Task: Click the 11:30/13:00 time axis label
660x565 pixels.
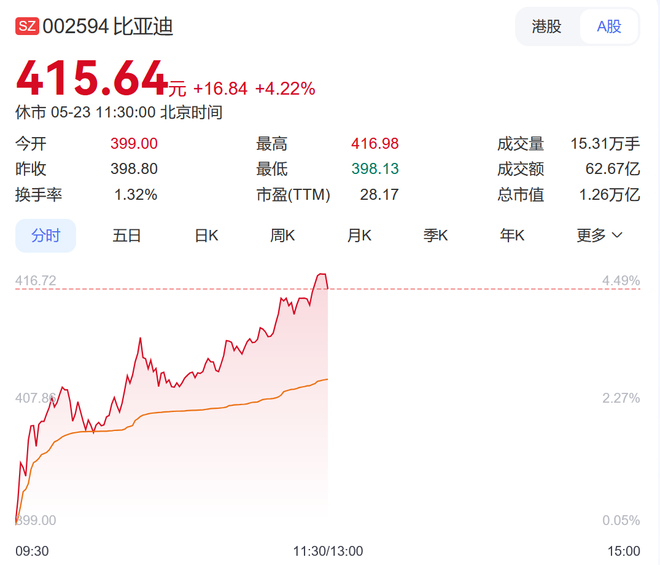Action: tap(328, 551)
